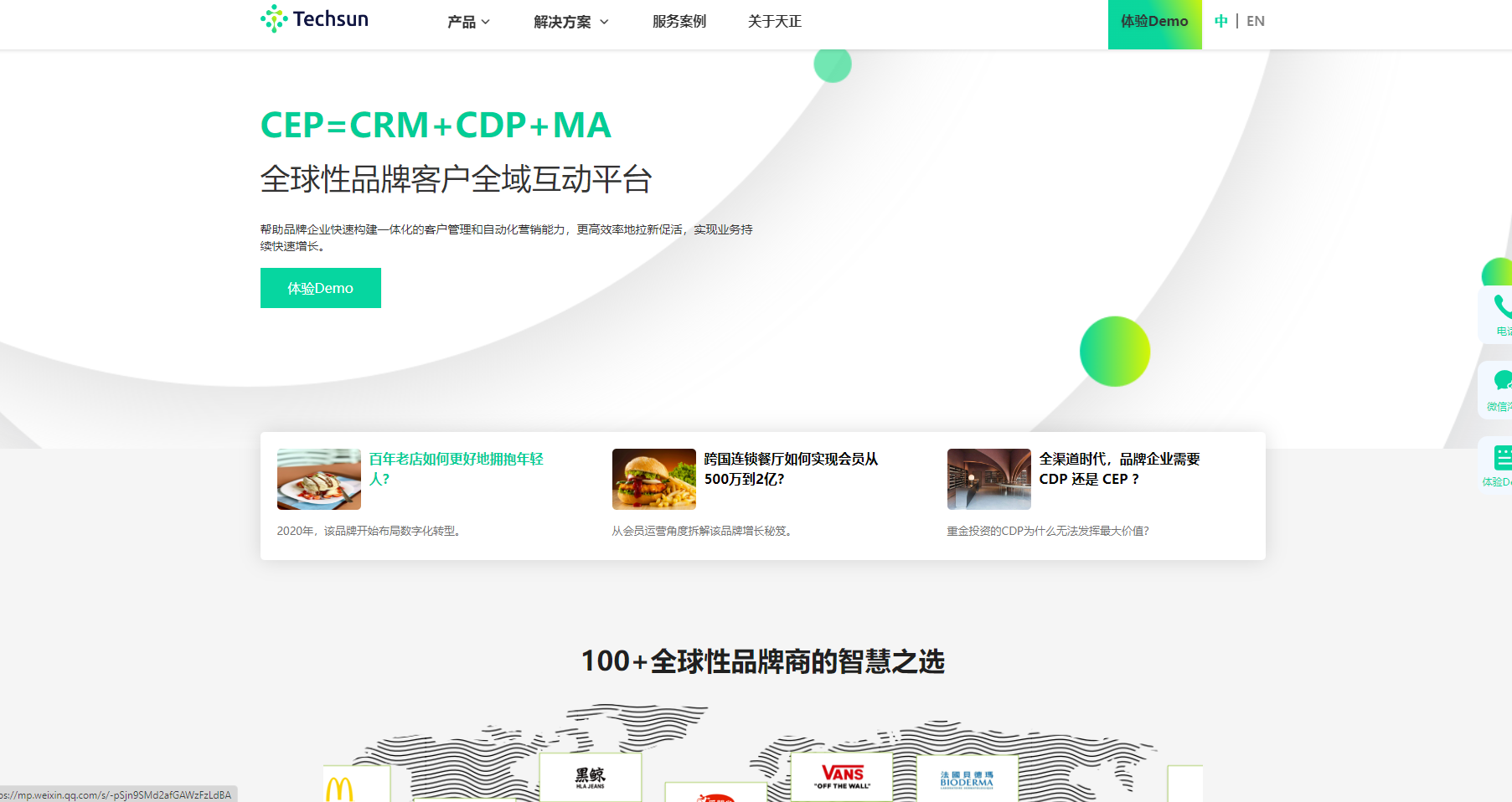
Task: Open the 关于天正 menu item
Action: (x=775, y=22)
